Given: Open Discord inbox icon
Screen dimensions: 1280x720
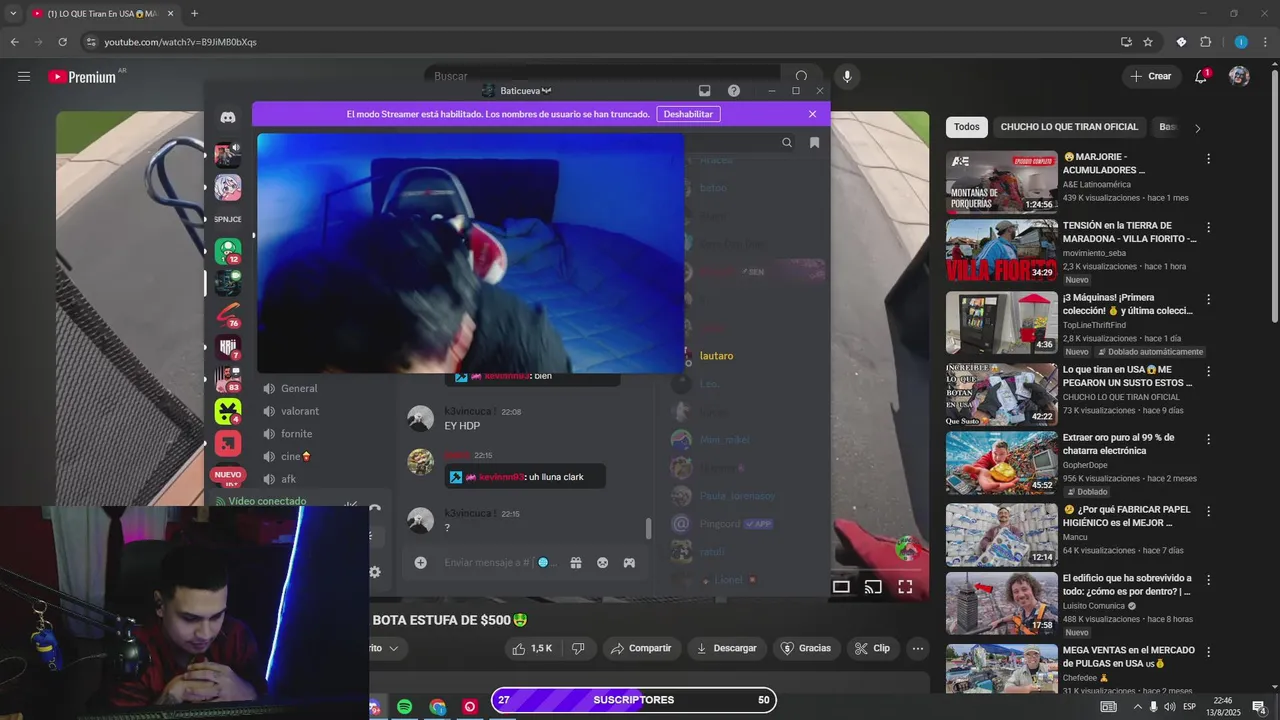Looking at the screenshot, I should click(x=704, y=91).
